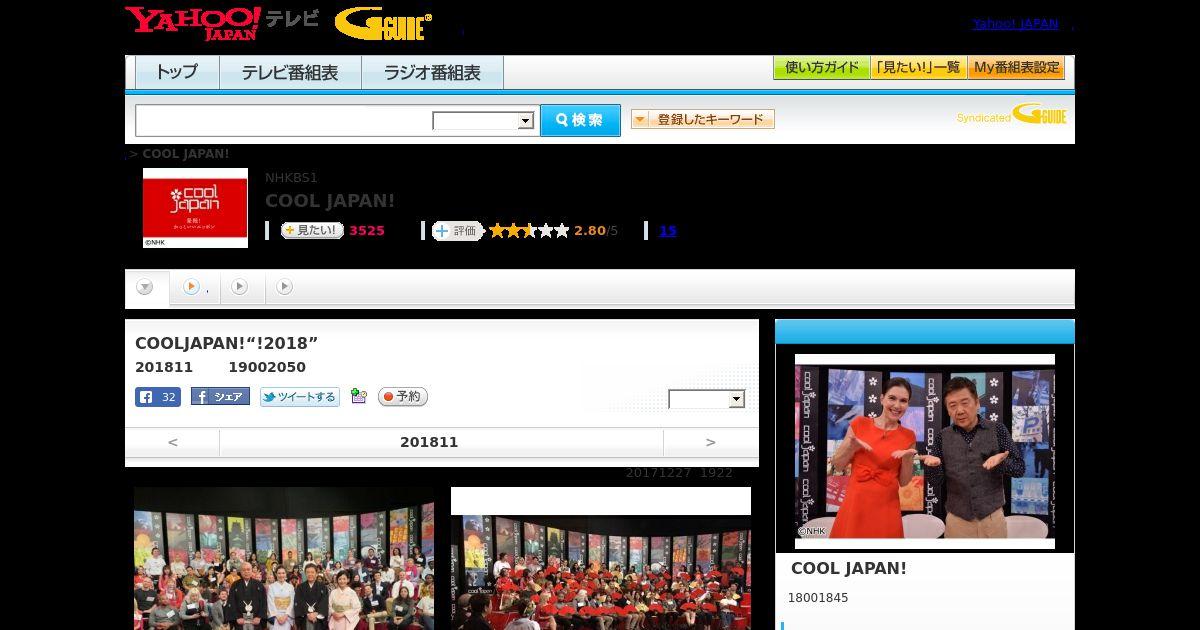The height and width of the screenshot is (630, 1200).
Task: Click the 201811 date label
Action: 429,442
